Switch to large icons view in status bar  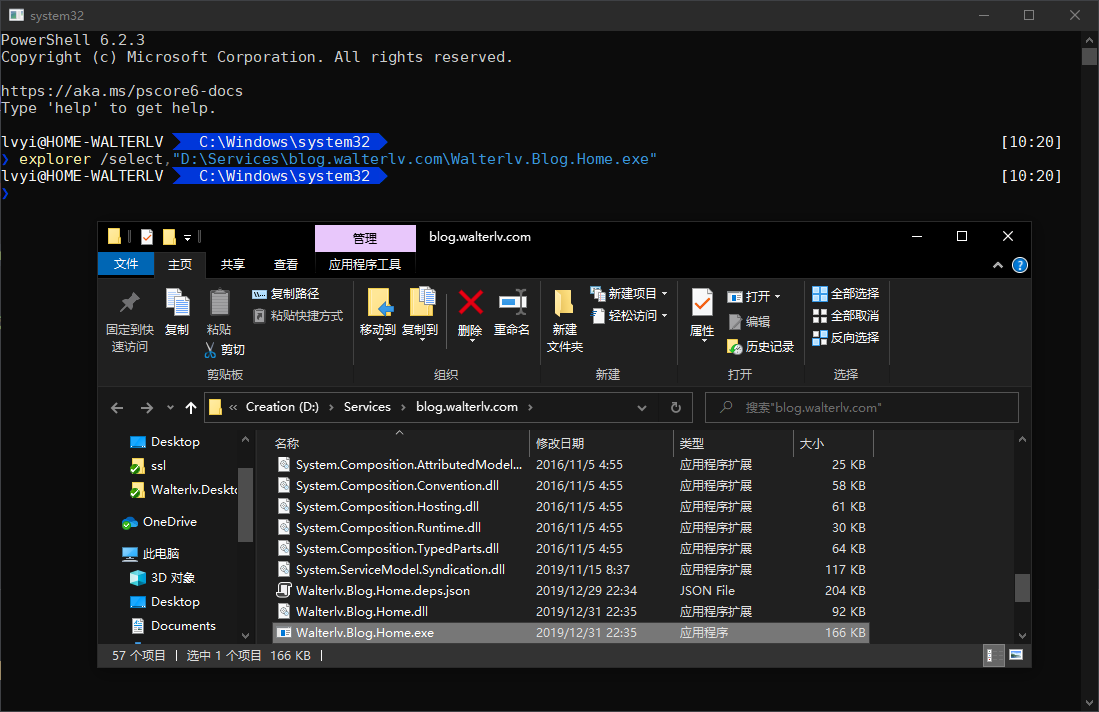pyautogui.click(x=1016, y=655)
